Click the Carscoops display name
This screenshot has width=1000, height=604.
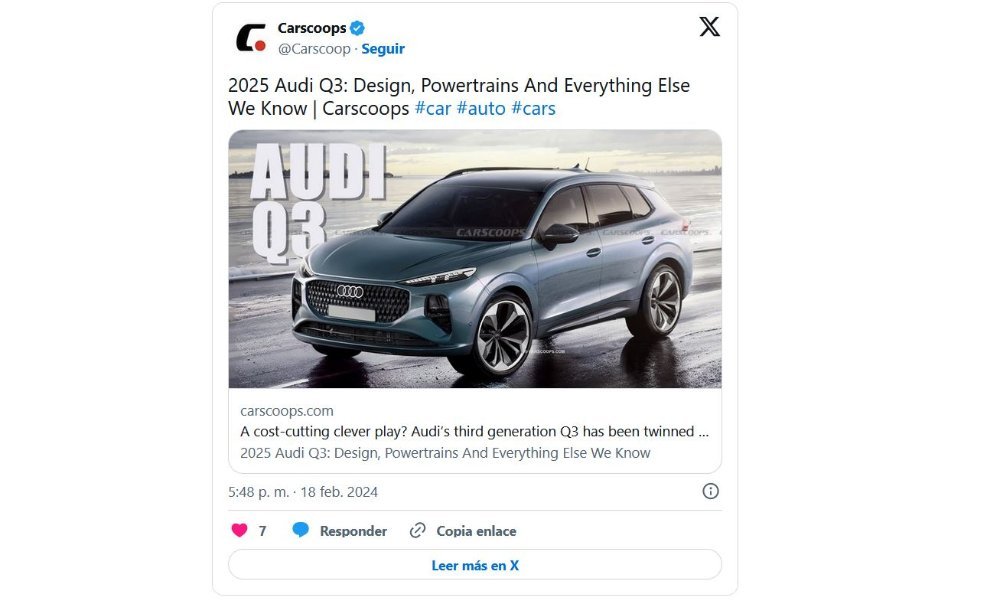[x=312, y=28]
